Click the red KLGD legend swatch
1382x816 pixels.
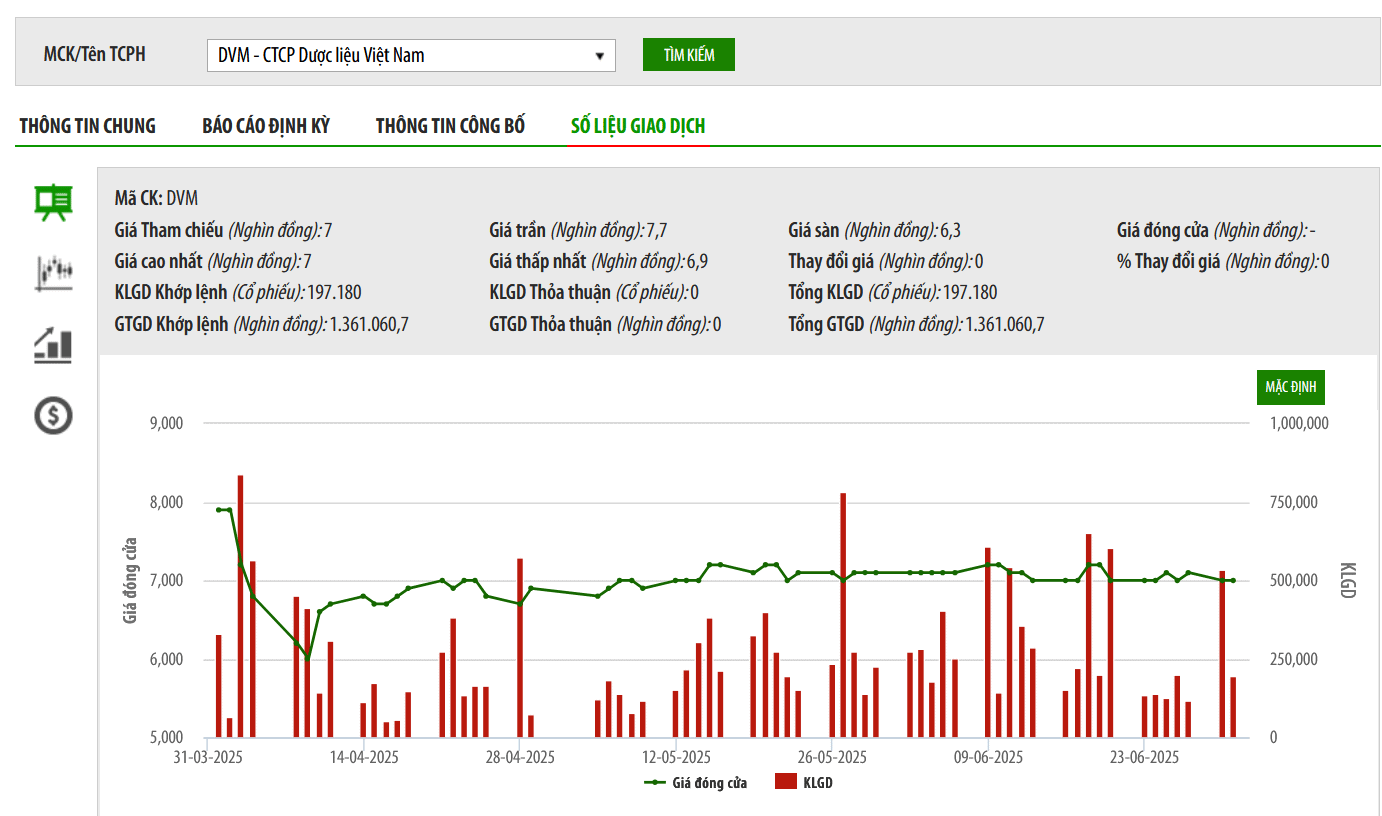[x=786, y=783]
